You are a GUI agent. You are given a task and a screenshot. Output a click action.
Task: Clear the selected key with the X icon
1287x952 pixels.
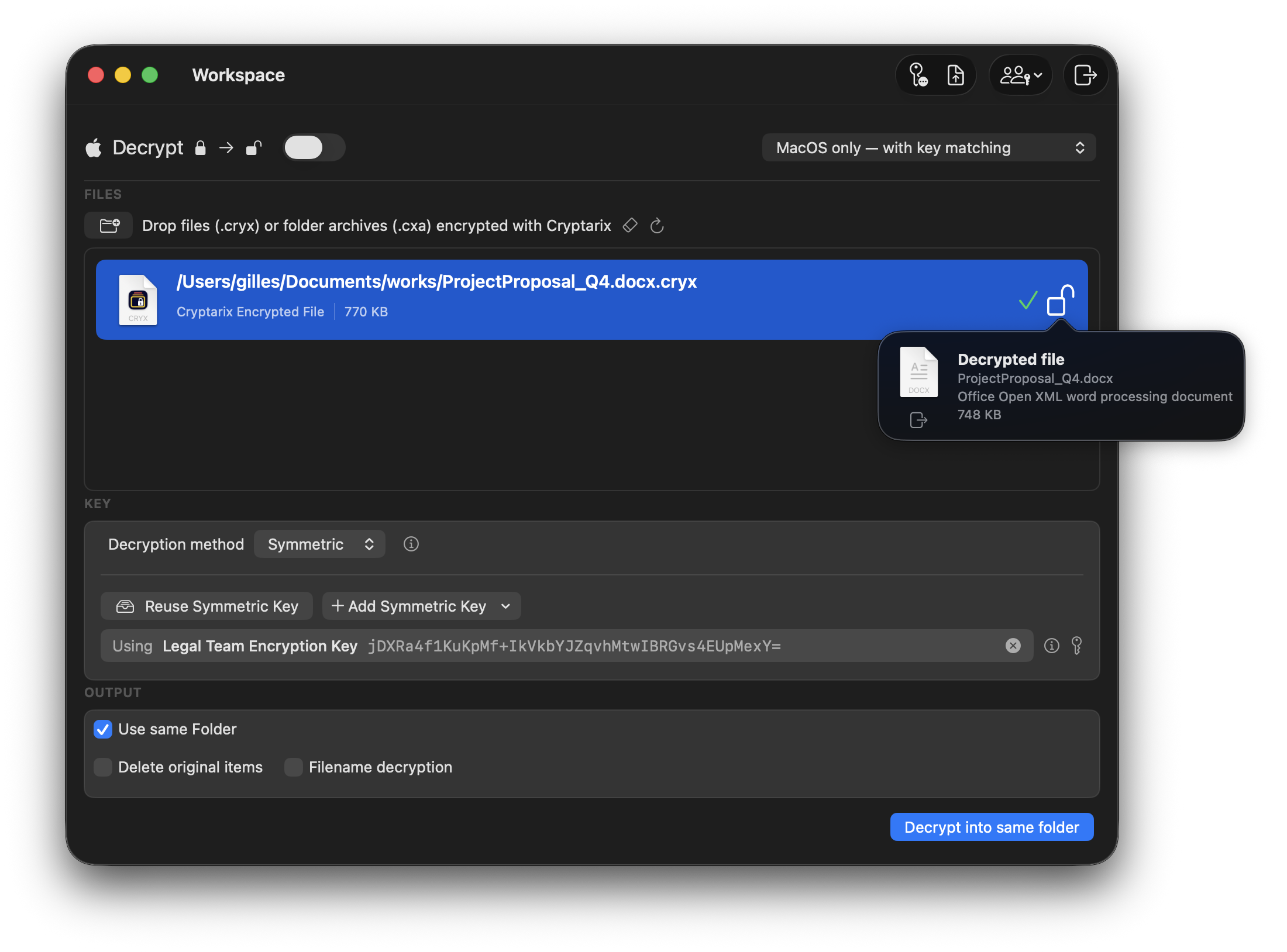[x=1013, y=646]
